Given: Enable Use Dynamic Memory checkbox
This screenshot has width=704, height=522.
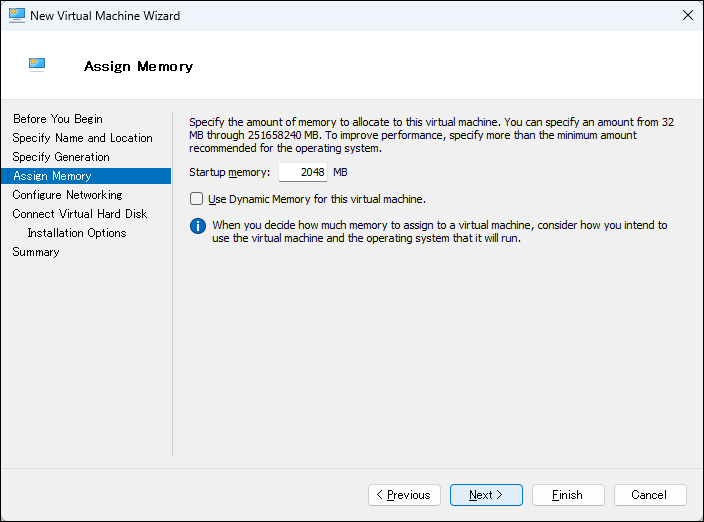Looking at the screenshot, I should click(197, 199).
